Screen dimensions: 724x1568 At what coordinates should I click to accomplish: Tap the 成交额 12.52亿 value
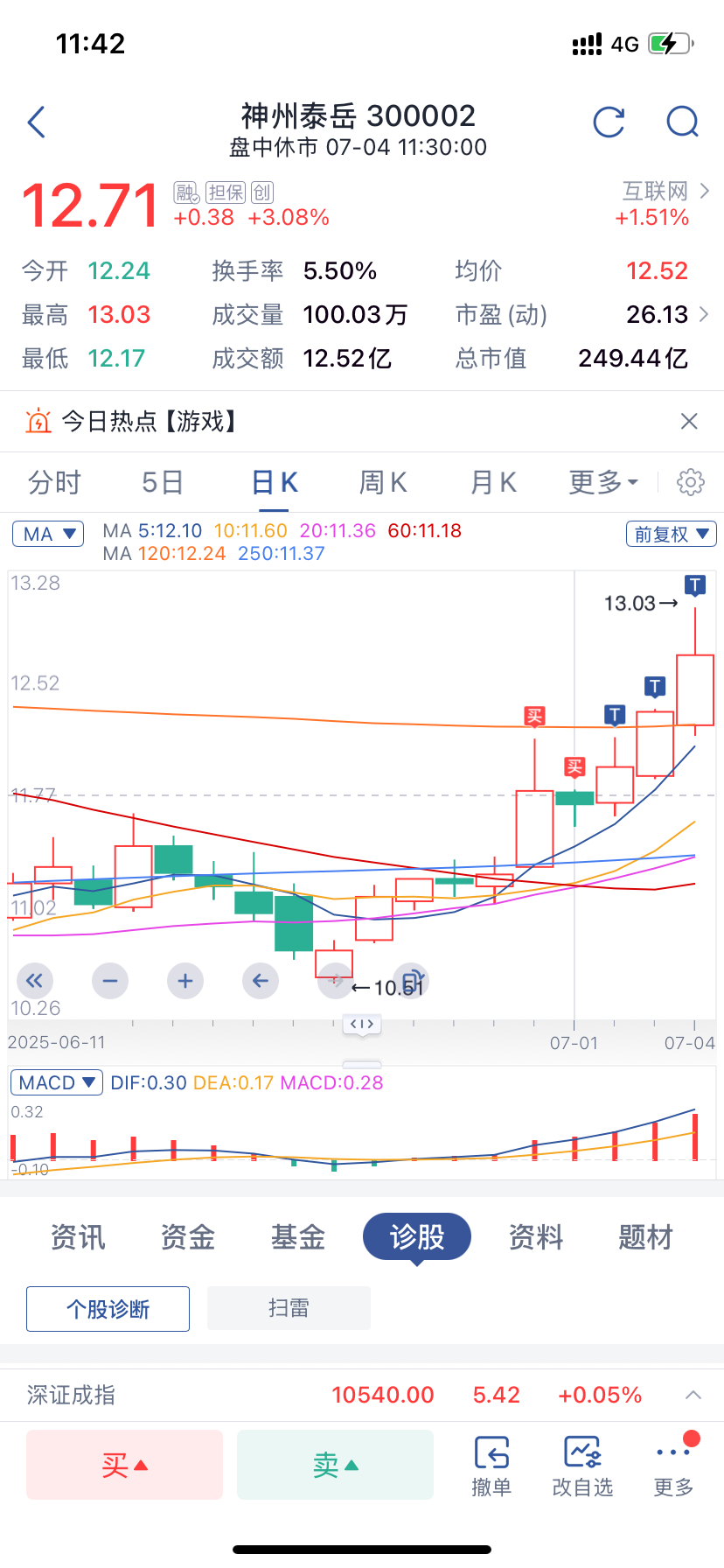347,359
